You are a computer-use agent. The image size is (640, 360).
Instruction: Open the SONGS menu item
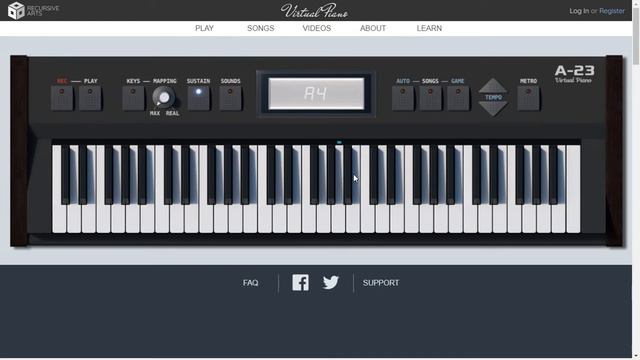point(260,28)
